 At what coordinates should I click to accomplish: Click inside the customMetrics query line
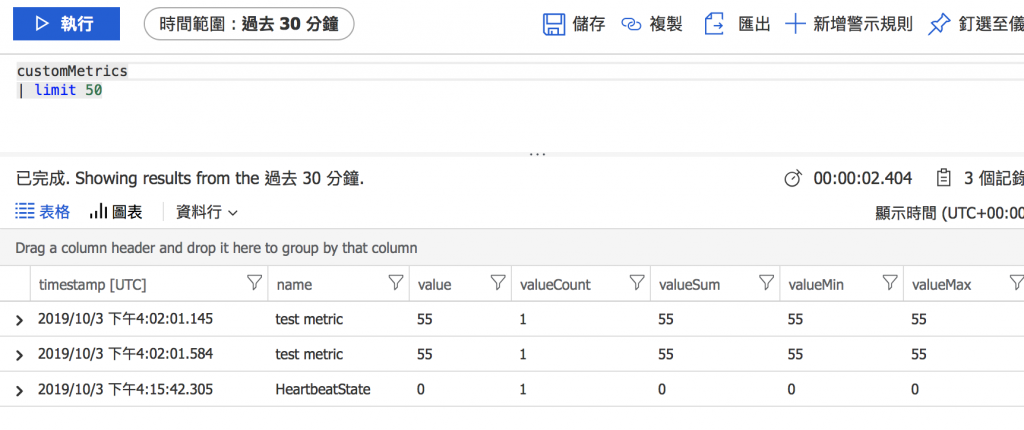click(x=72, y=71)
